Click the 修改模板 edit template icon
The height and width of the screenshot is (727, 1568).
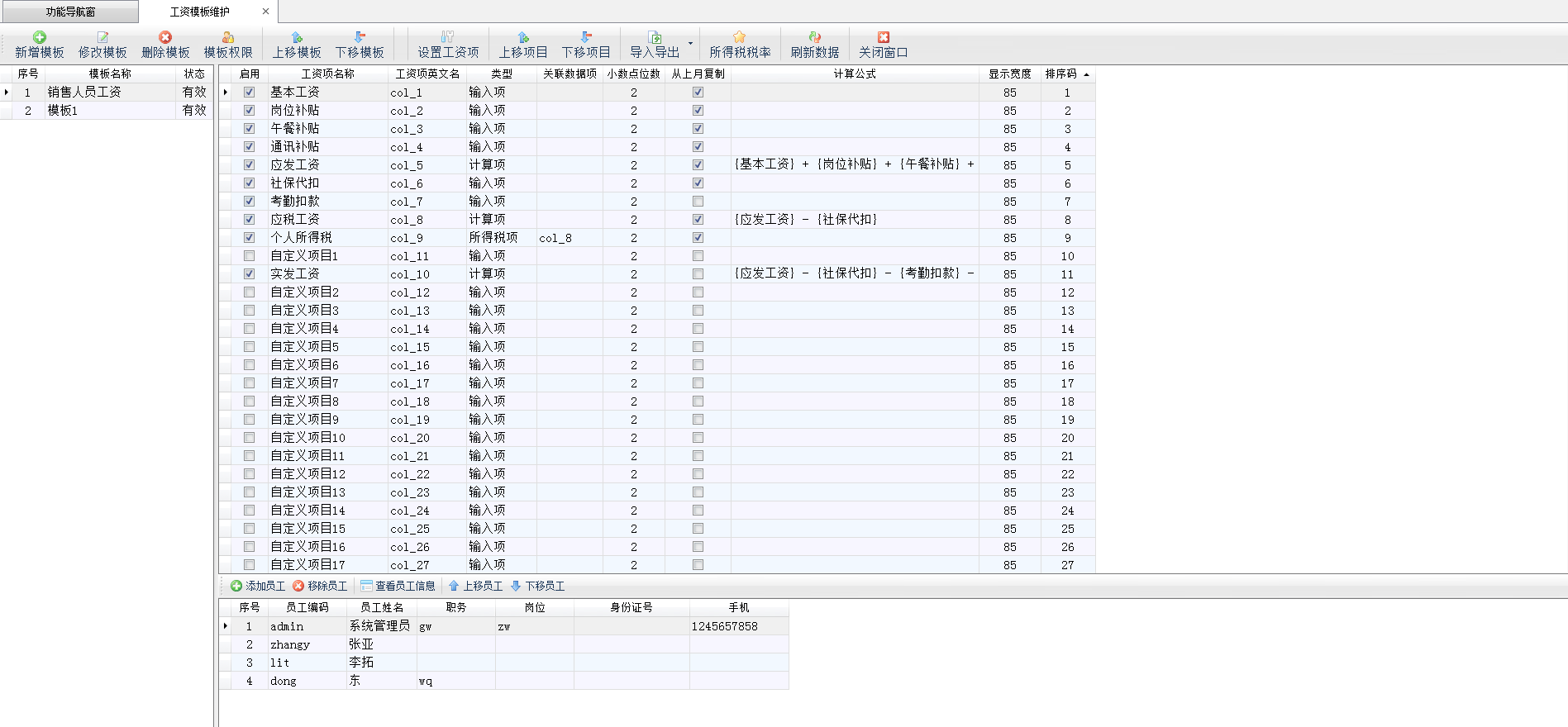[x=102, y=38]
